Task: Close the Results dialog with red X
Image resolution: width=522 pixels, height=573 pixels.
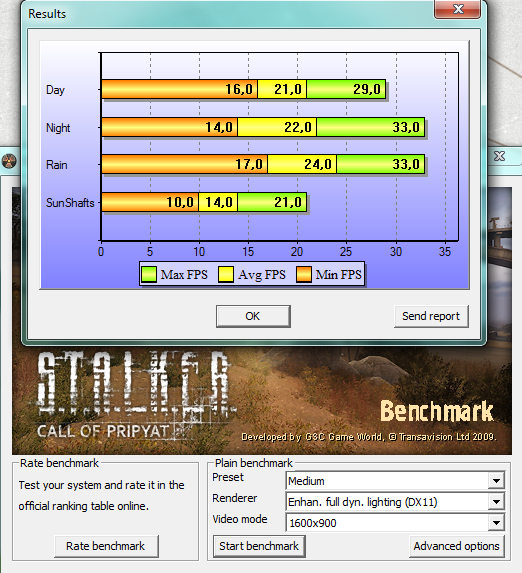Action: point(457,9)
